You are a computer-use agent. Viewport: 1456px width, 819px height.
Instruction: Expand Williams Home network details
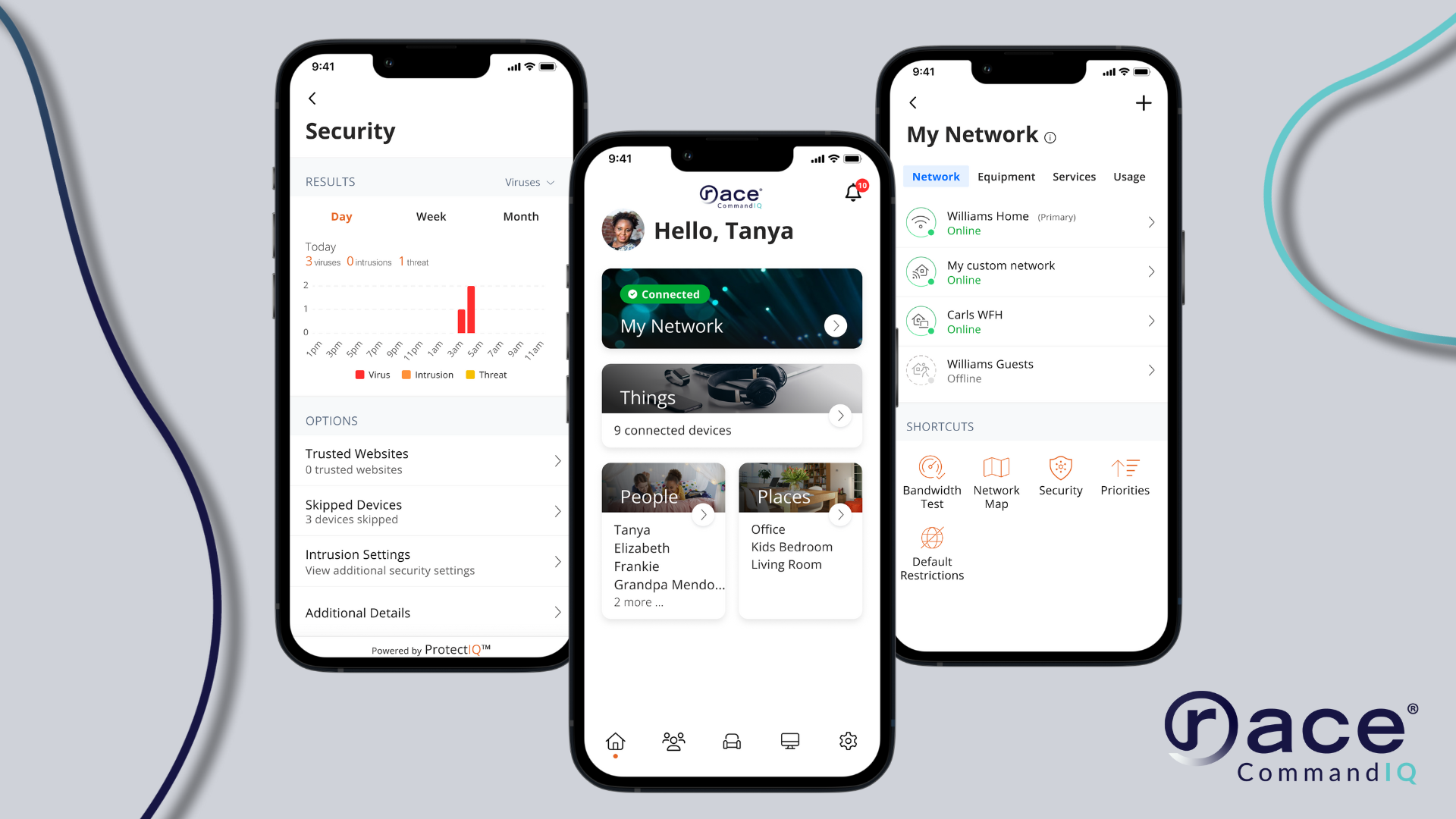pos(1148,222)
